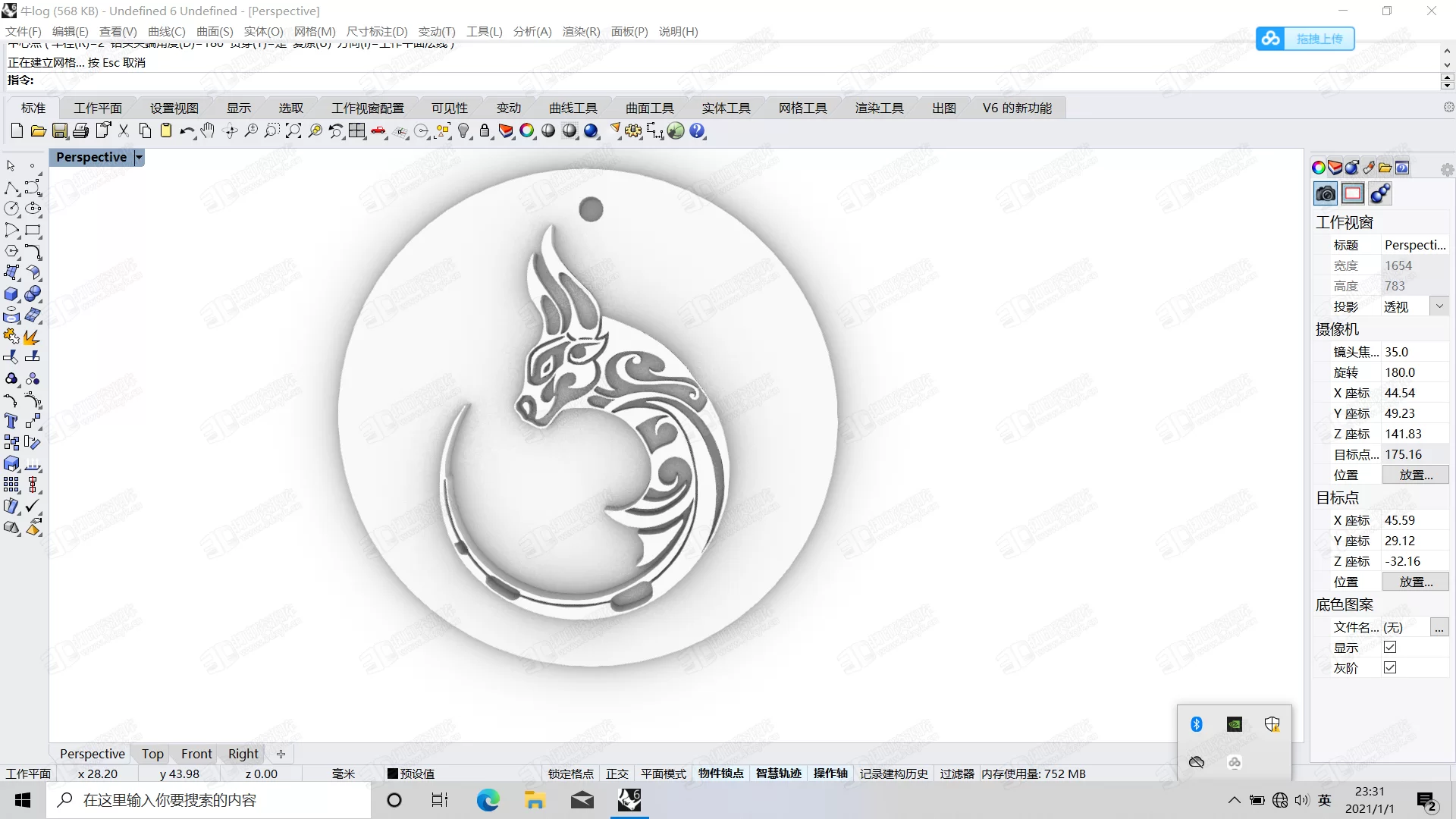Click the smart track toggle icon
This screenshot has height=819, width=1456.
pyautogui.click(x=778, y=773)
